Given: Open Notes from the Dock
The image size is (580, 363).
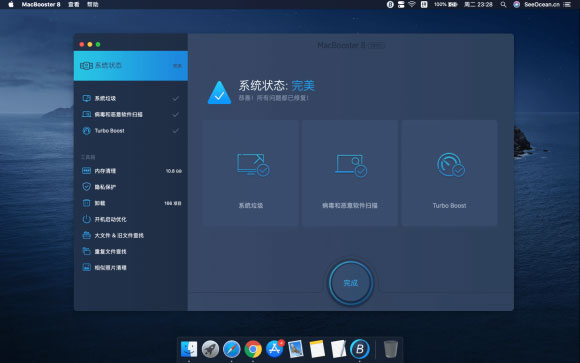Looking at the screenshot, I should pos(317,349).
